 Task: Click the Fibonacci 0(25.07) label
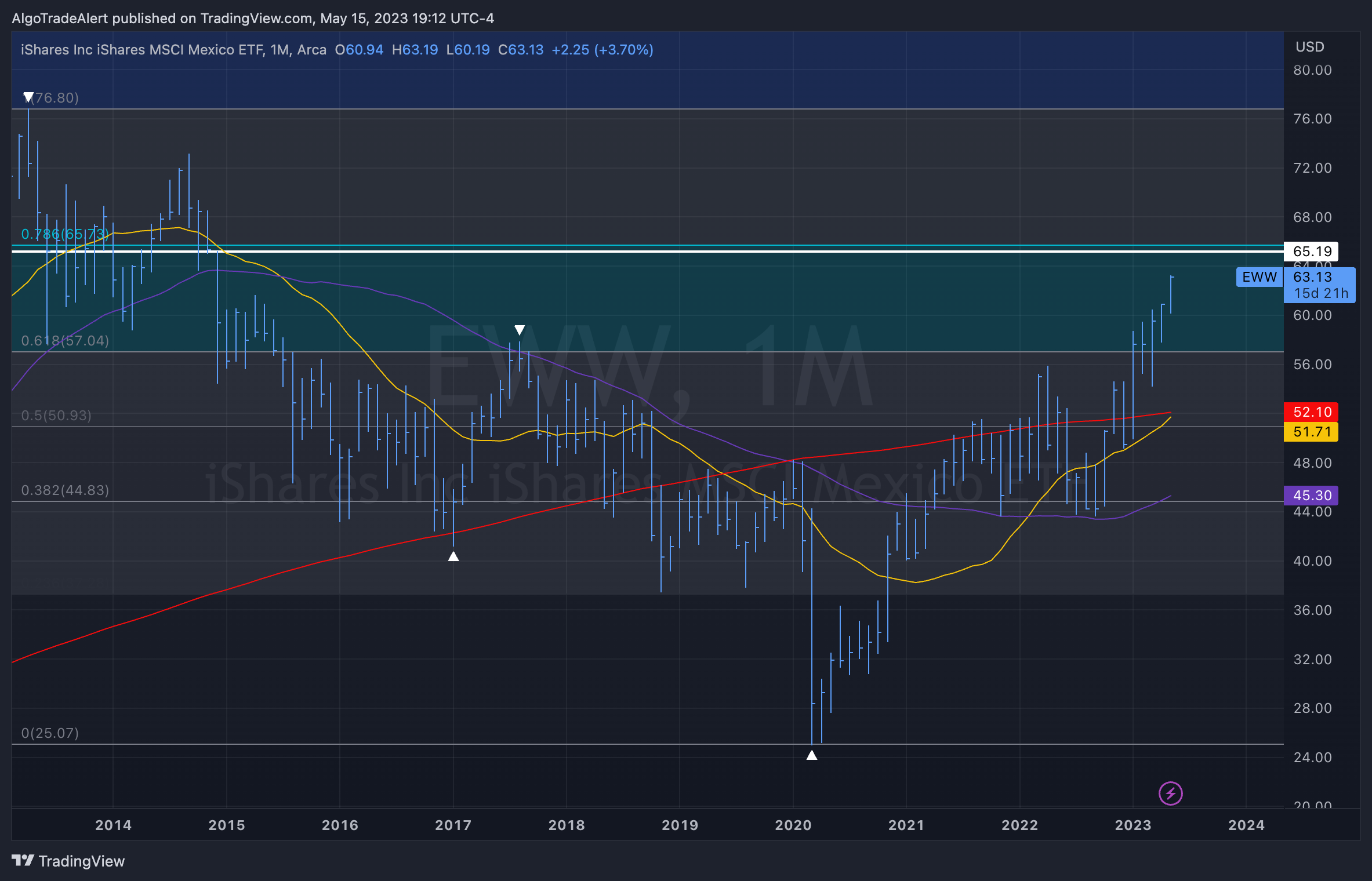50,733
